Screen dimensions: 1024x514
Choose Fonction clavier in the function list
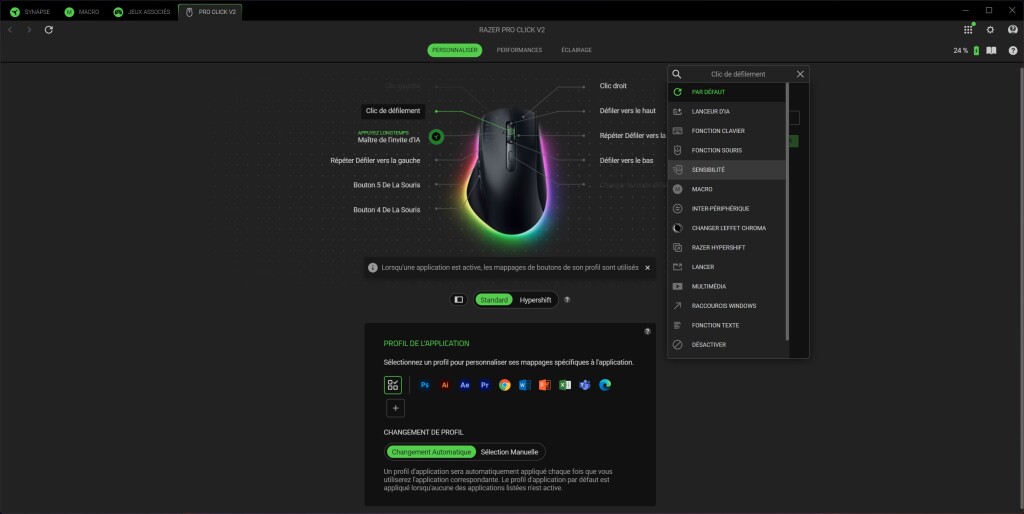[726, 131]
